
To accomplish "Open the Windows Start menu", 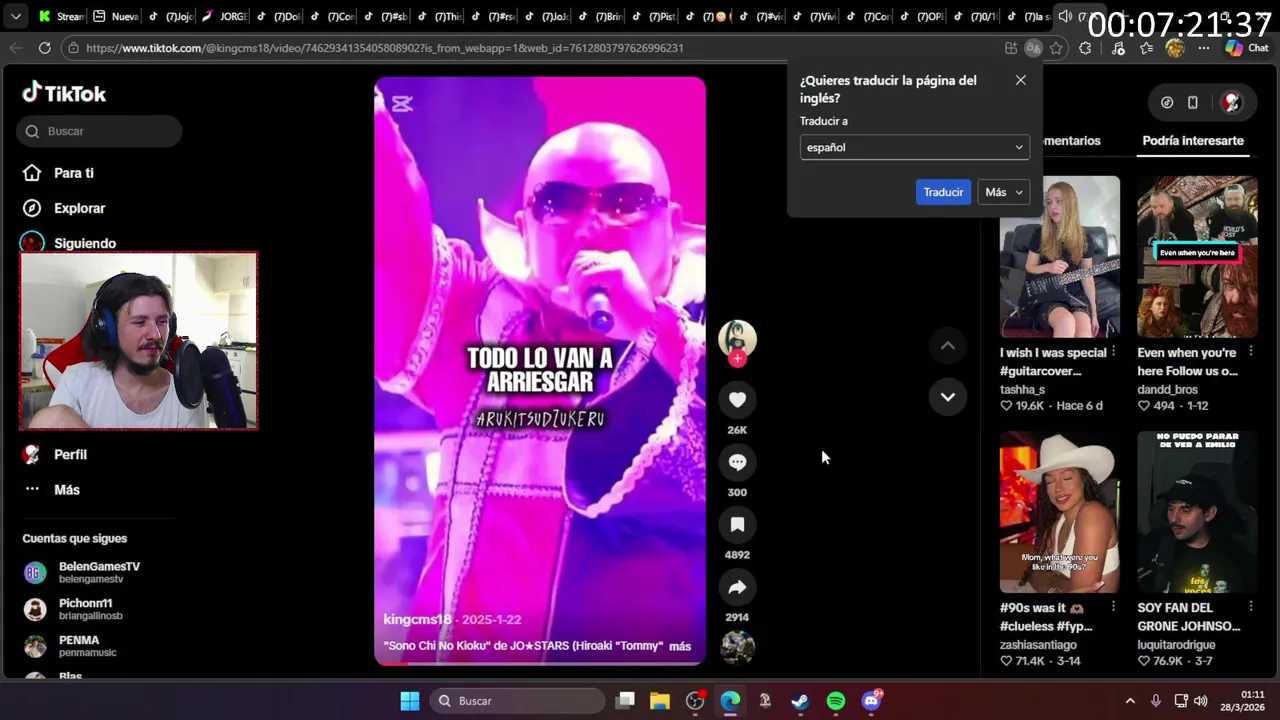I will [x=410, y=701].
